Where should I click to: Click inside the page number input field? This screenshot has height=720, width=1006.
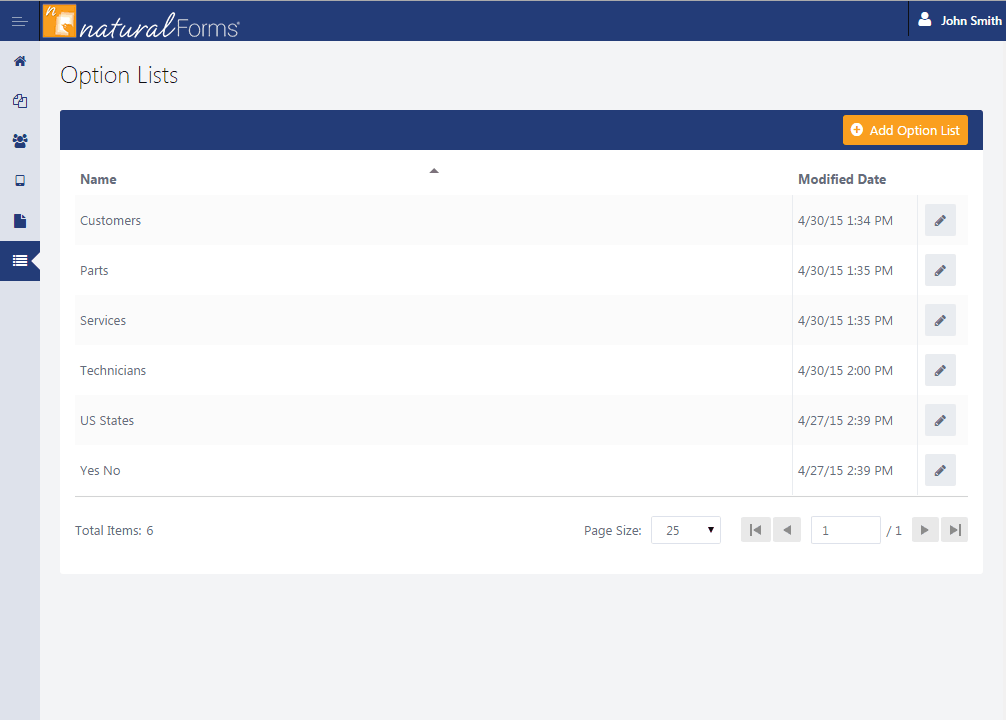tap(845, 529)
